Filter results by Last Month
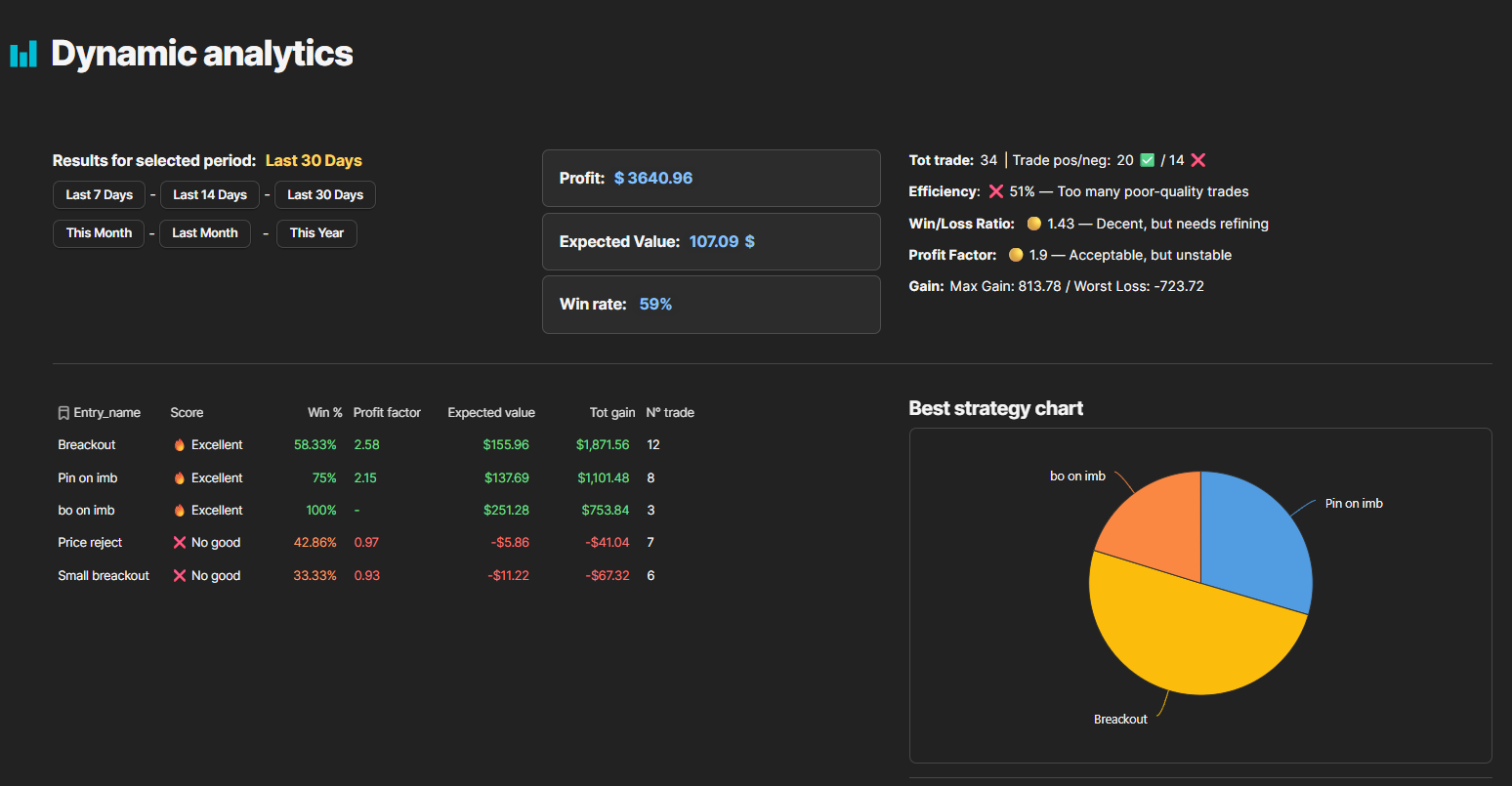The image size is (1512, 786). click(205, 233)
